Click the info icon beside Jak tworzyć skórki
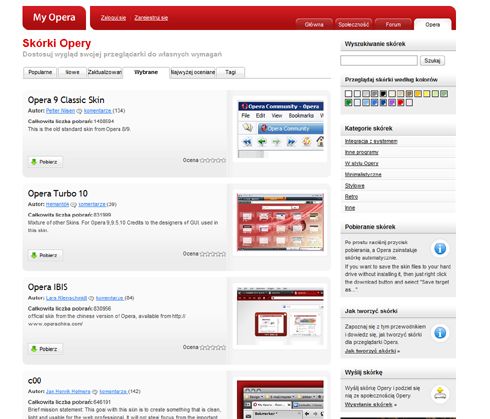This screenshot has width=490, height=419. [x=440, y=333]
